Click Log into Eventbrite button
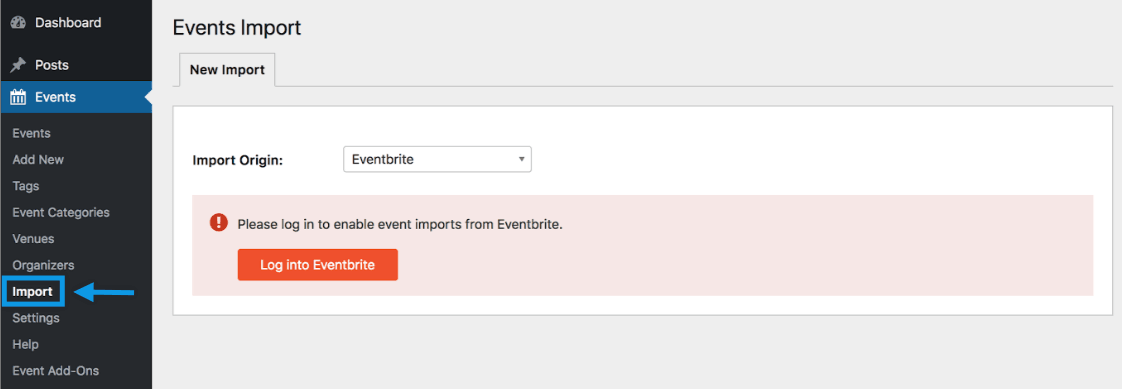Image resolution: width=1122 pixels, height=389 pixels. pos(318,265)
